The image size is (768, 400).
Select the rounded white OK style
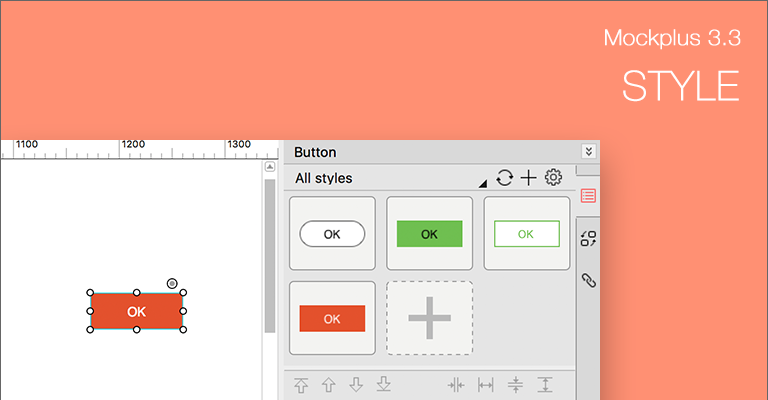coord(332,234)
